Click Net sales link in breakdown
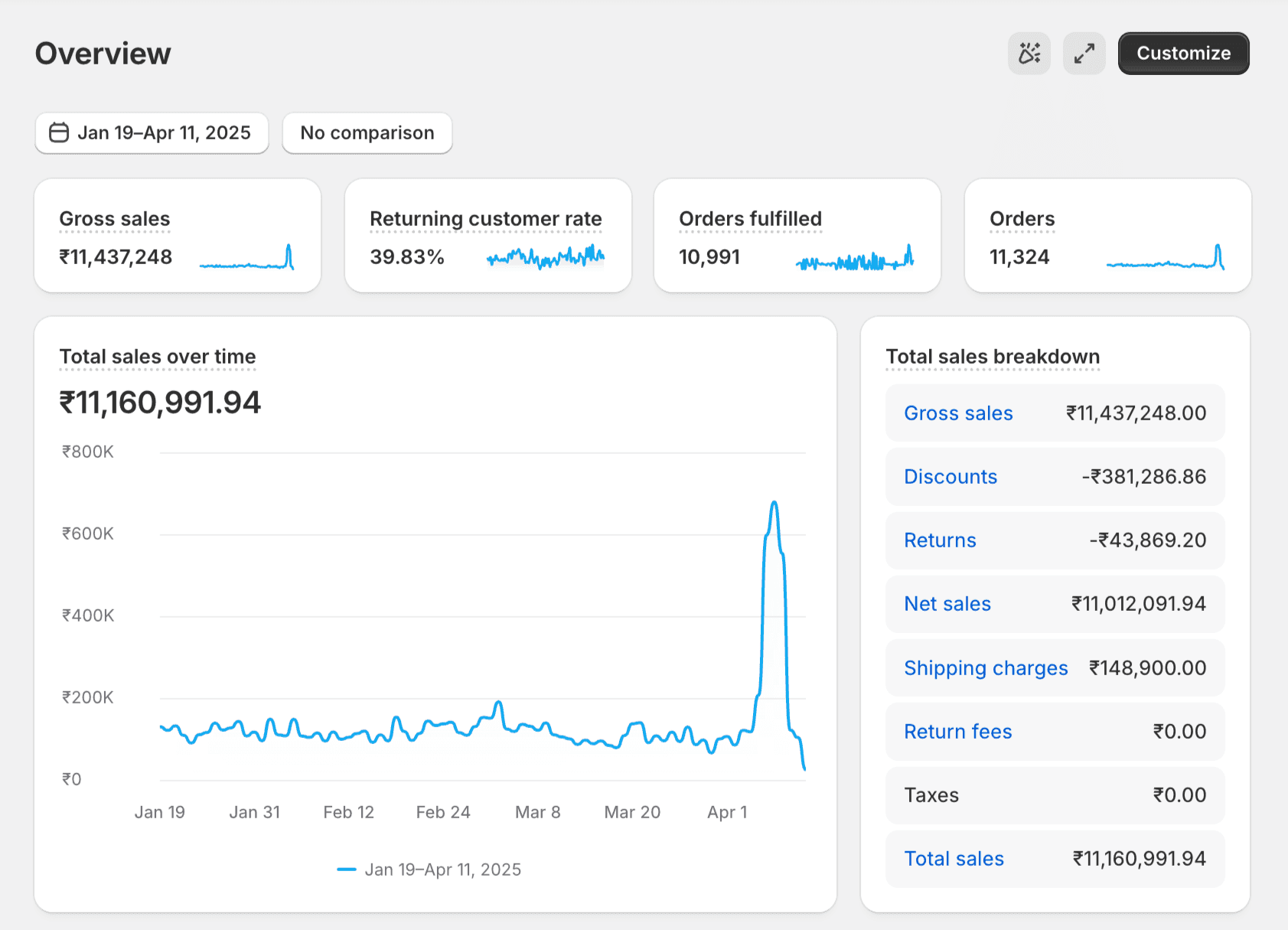Image resolution: width=1288 pixels, height=930 pixels. pos(947,604)
